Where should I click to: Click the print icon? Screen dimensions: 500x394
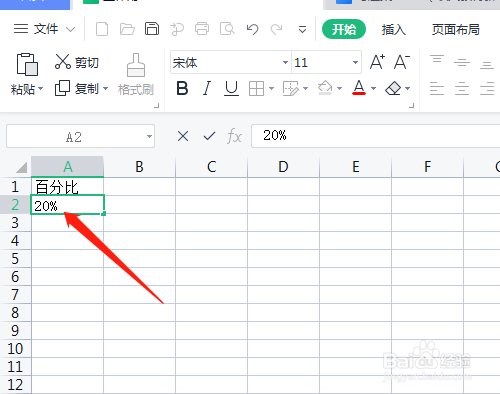click(202, 29)
